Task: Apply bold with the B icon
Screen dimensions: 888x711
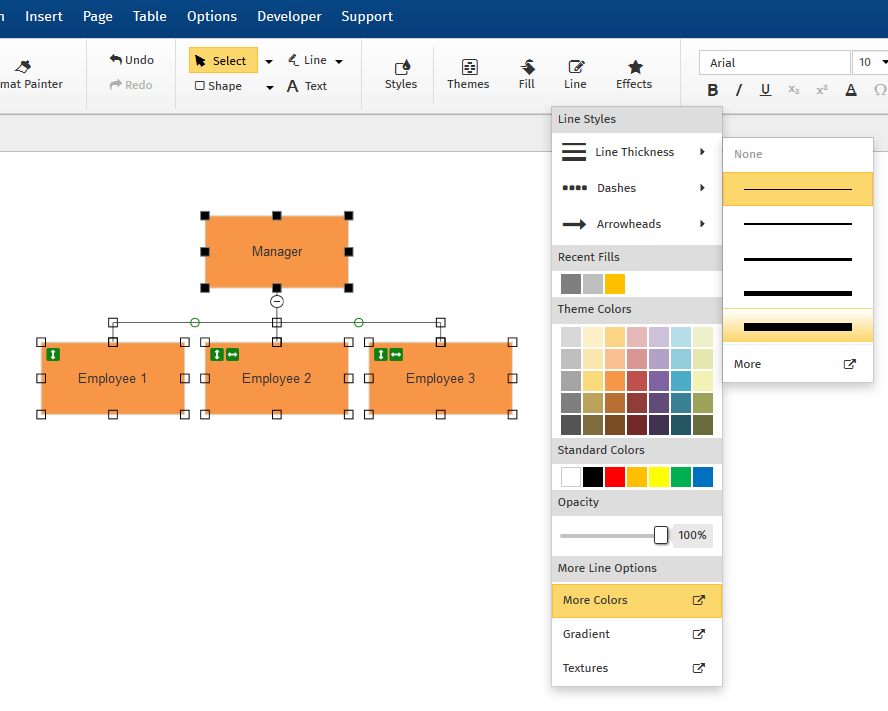Action: pyautogui.click(x=713, y=90)
